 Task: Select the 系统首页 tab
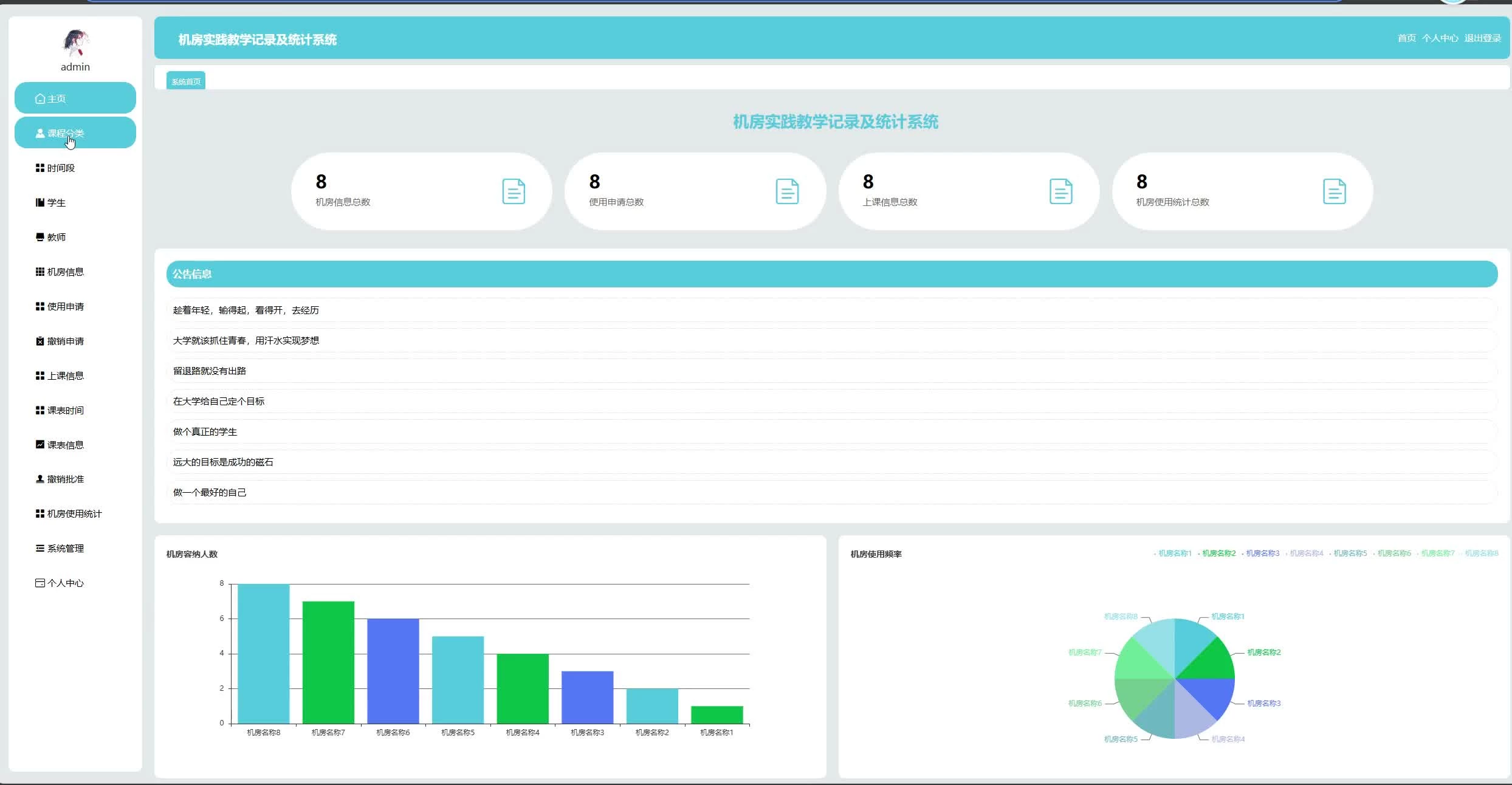coord(186,81)
